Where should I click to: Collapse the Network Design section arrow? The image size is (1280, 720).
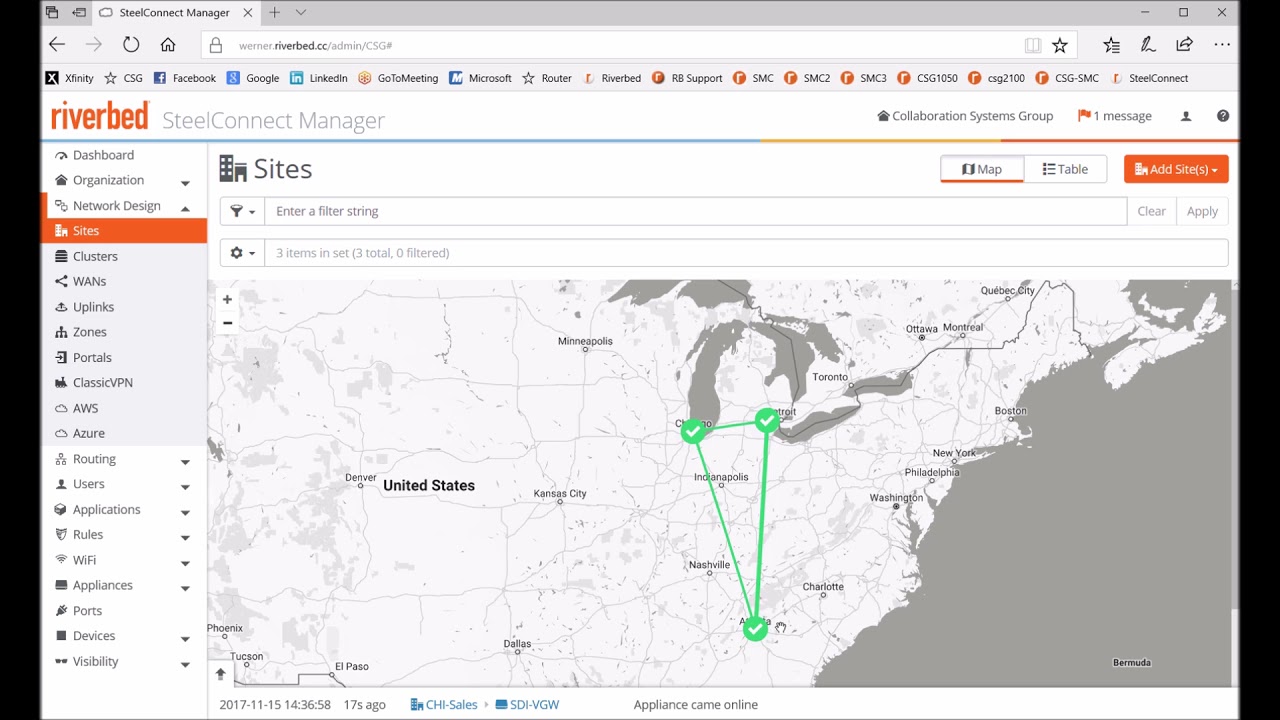[185, 207]
